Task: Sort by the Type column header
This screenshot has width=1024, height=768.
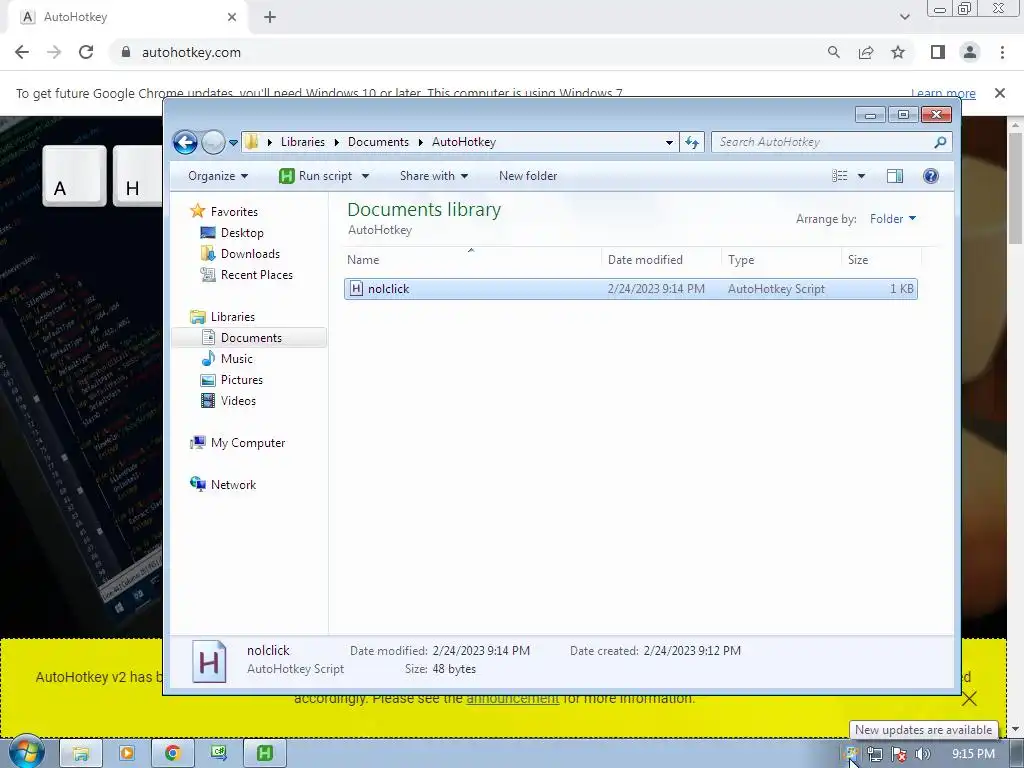Action: [x=781, y=259]
